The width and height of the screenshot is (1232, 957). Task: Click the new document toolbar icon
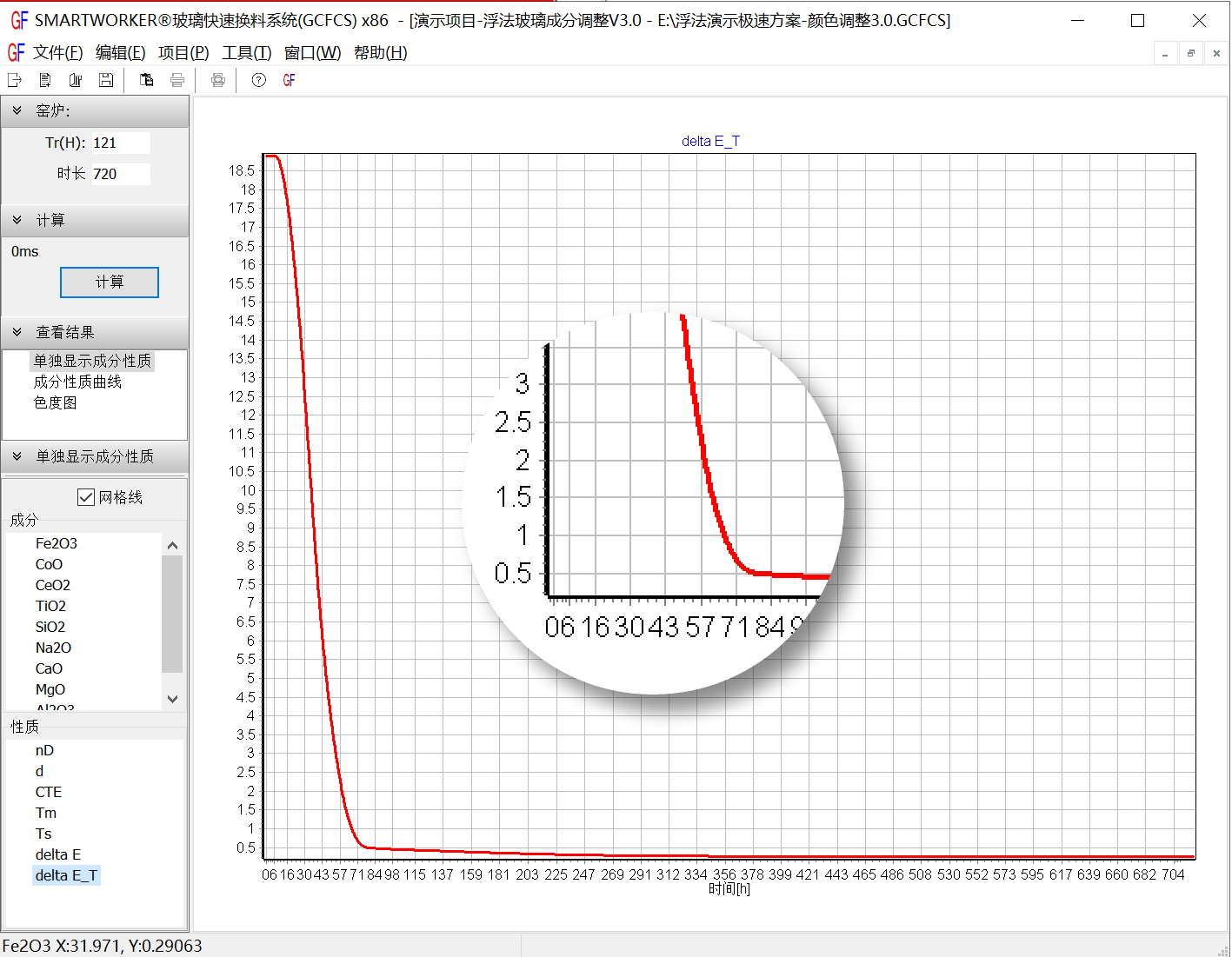[x=45, y=80]
